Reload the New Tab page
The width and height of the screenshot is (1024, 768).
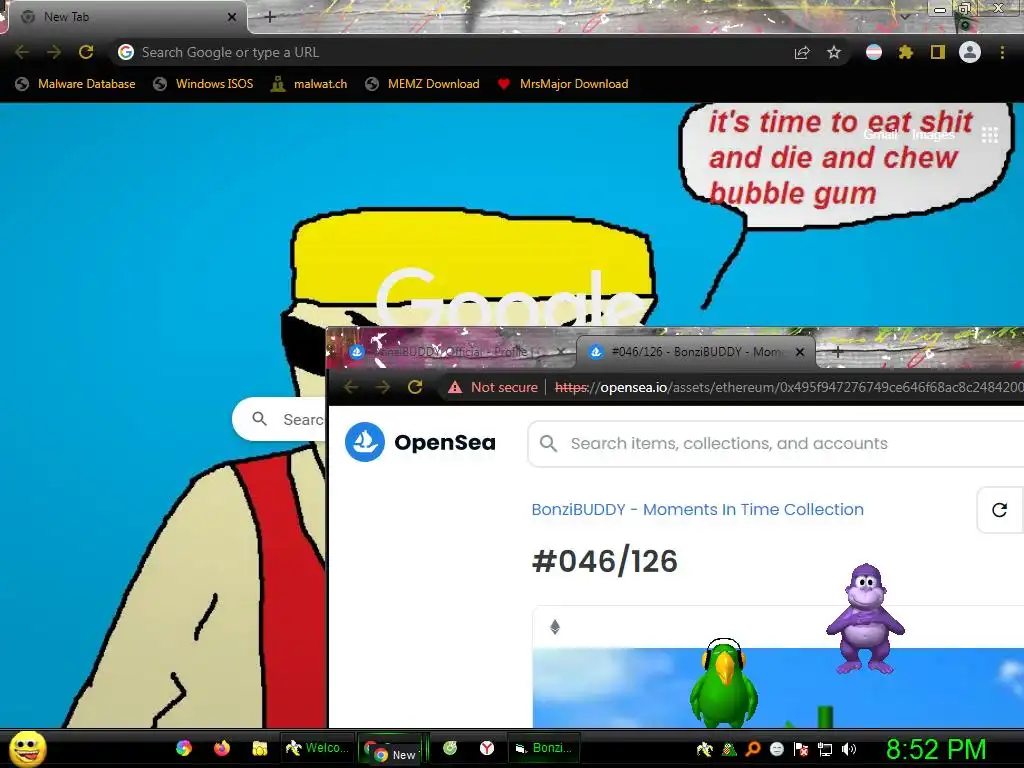(x=86, y=52)
